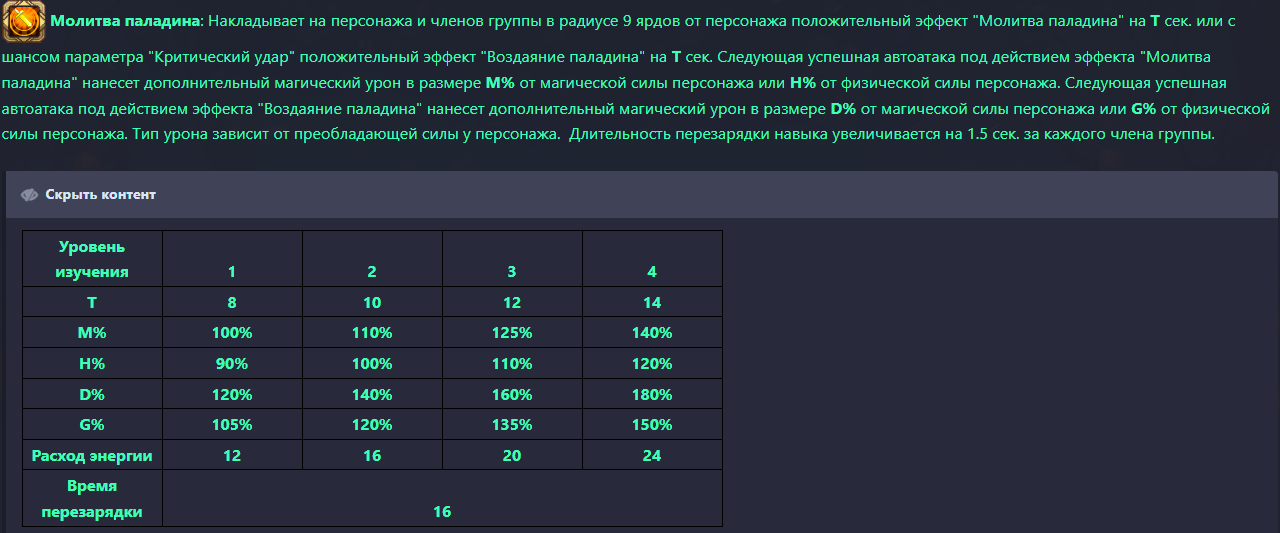Select the level 4 column header cell
This screenshot has width=1280, height=533.
(652, 271)
